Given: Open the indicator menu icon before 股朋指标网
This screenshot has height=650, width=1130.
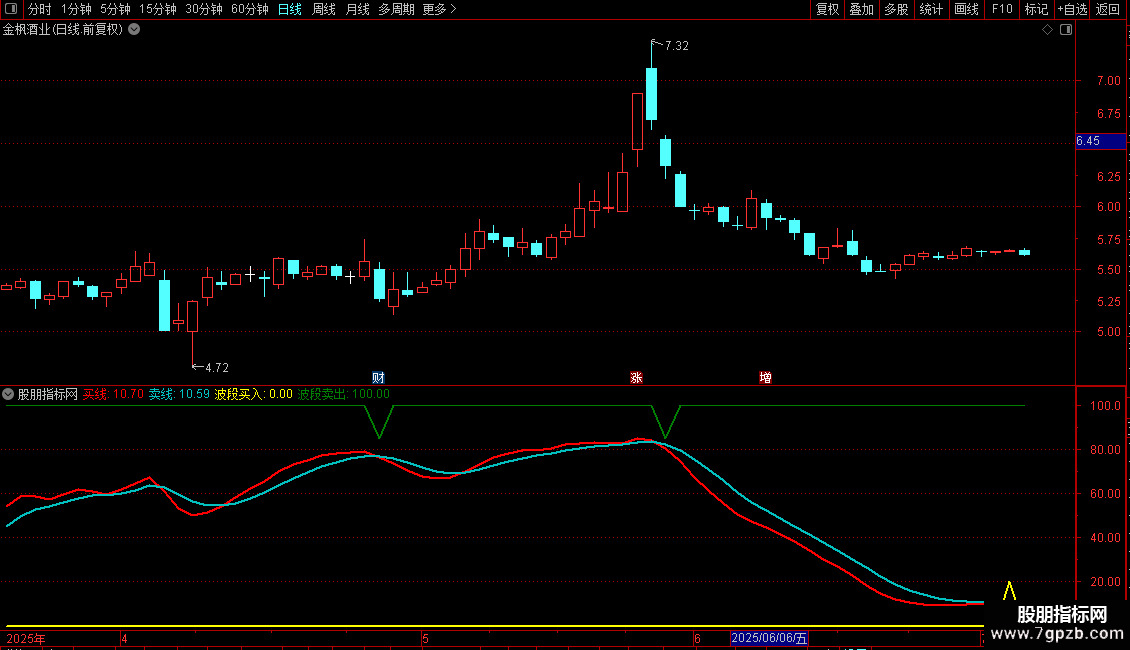Looking at the screenshot, I should click(8, 394).
